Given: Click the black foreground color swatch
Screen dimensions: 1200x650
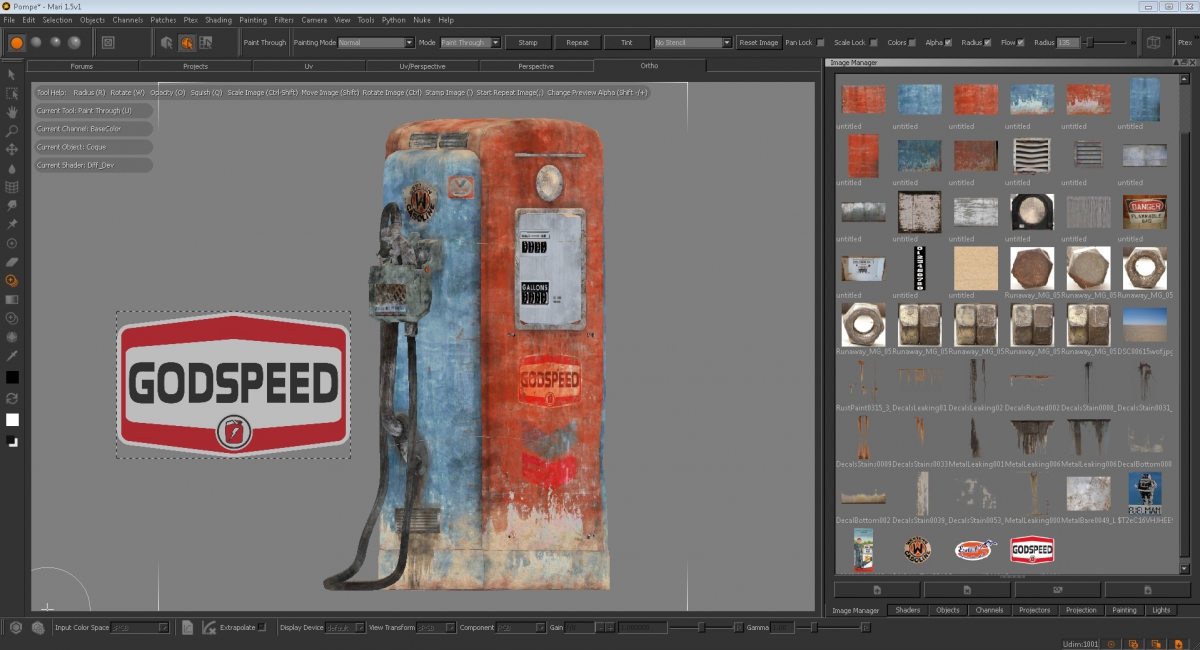Looking at the screenshot, I should (x=12, y=377).
